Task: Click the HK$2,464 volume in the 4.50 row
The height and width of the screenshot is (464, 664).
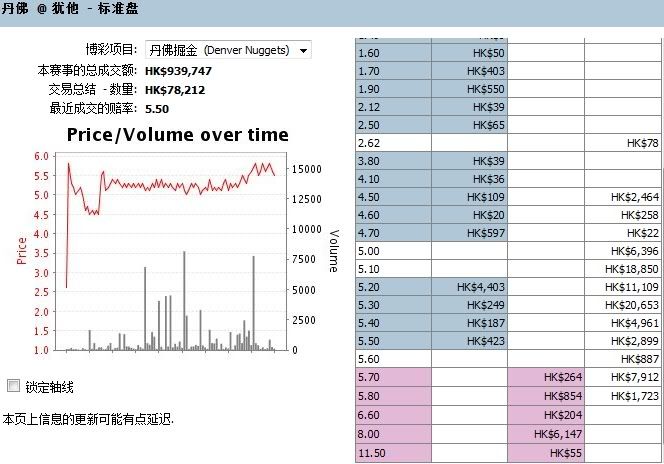Action: click(x=627, y=197)
